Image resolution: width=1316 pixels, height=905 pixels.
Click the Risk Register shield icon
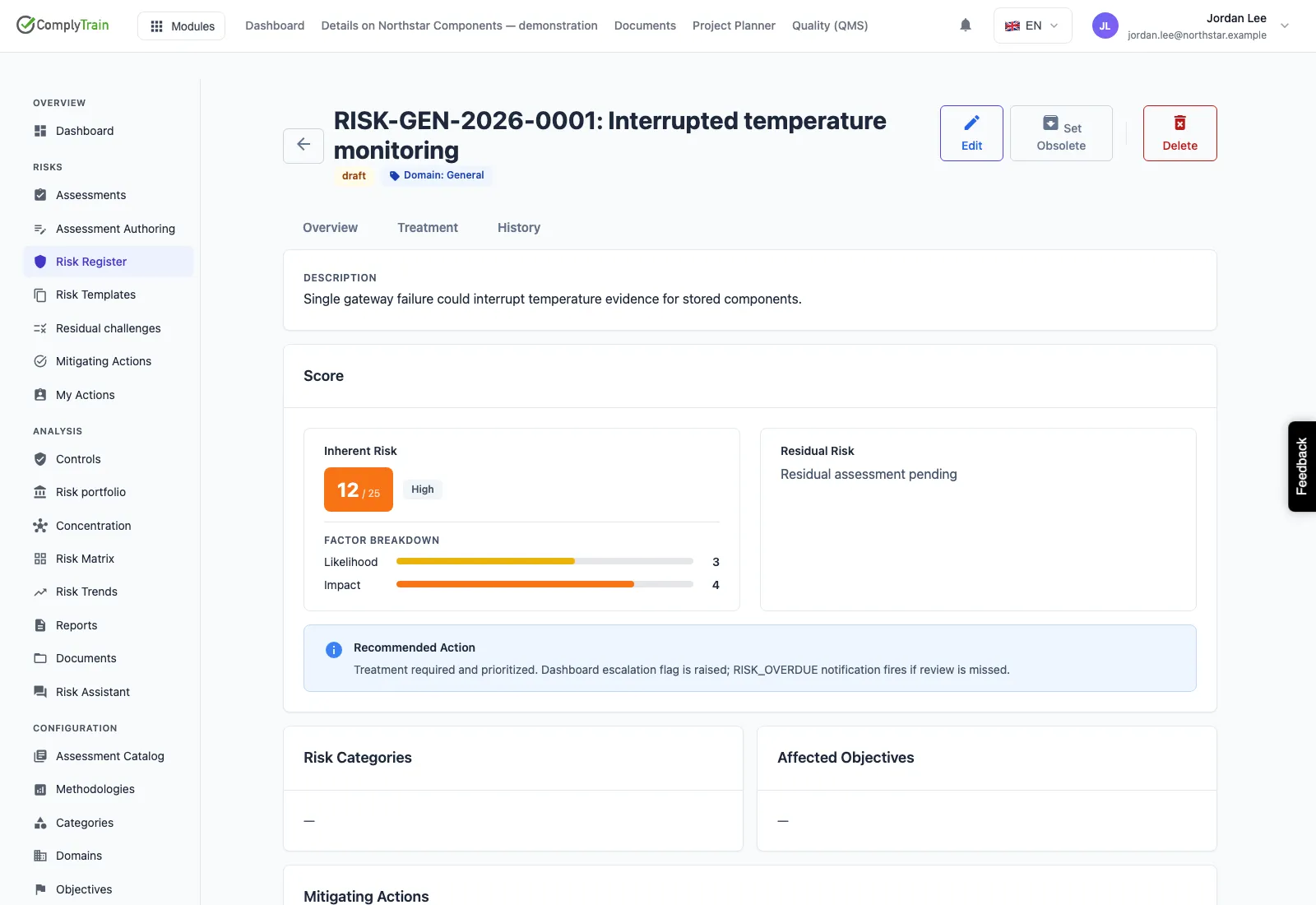(40, 262)
